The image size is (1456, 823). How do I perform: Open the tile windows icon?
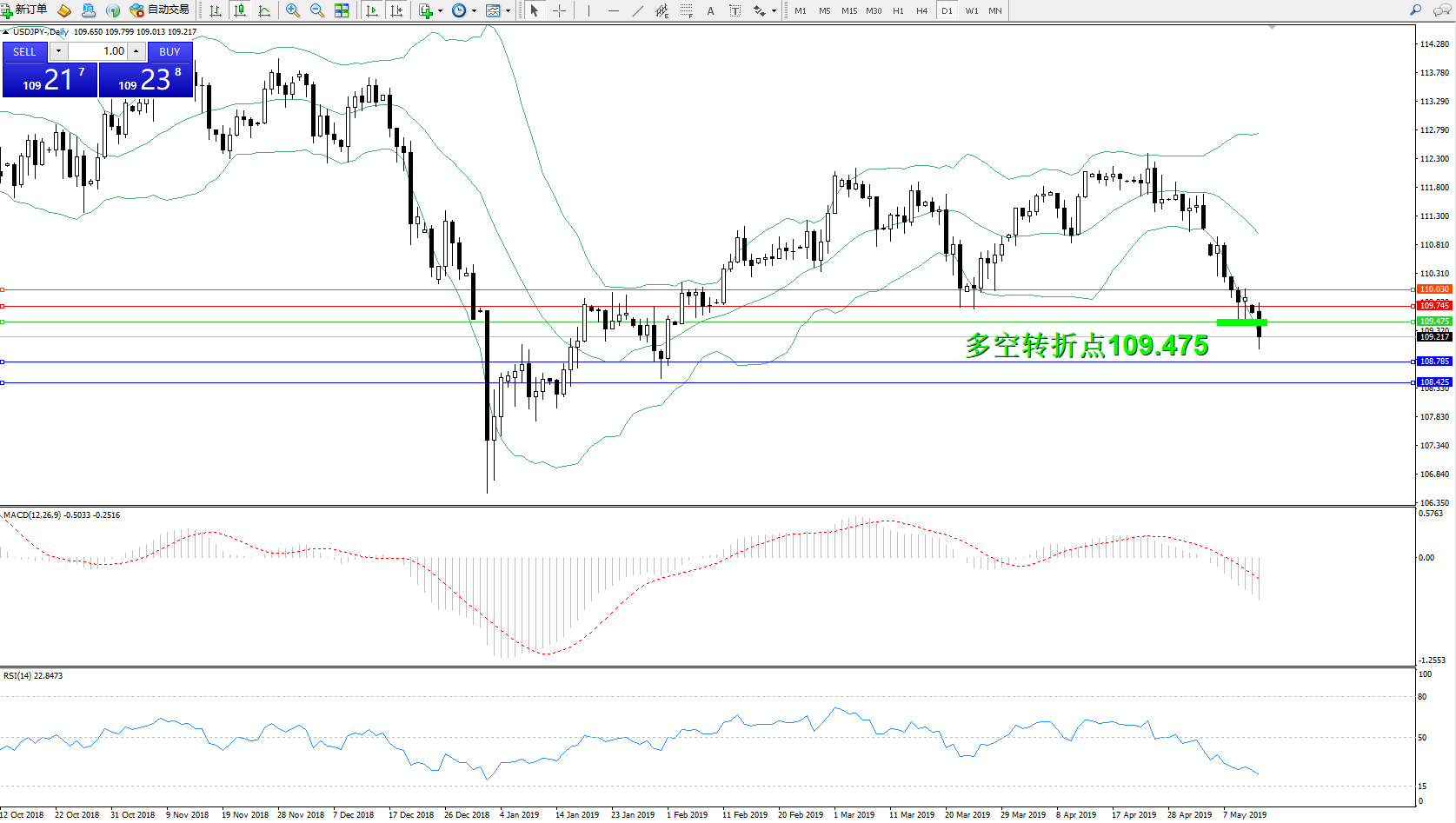[x=342, y=10]
